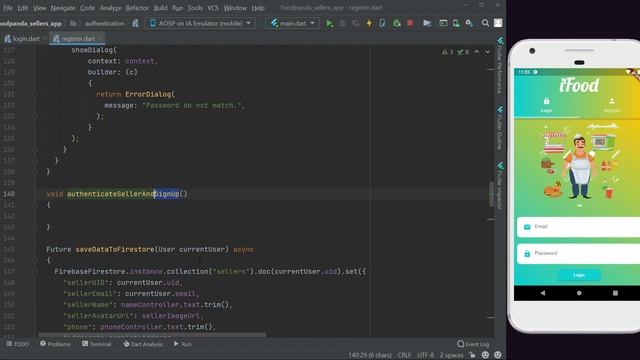The width and height of the screenshot is (640, 360).
Task: Click the read-only lock icon in status bar
Action: tap(472, 355)
